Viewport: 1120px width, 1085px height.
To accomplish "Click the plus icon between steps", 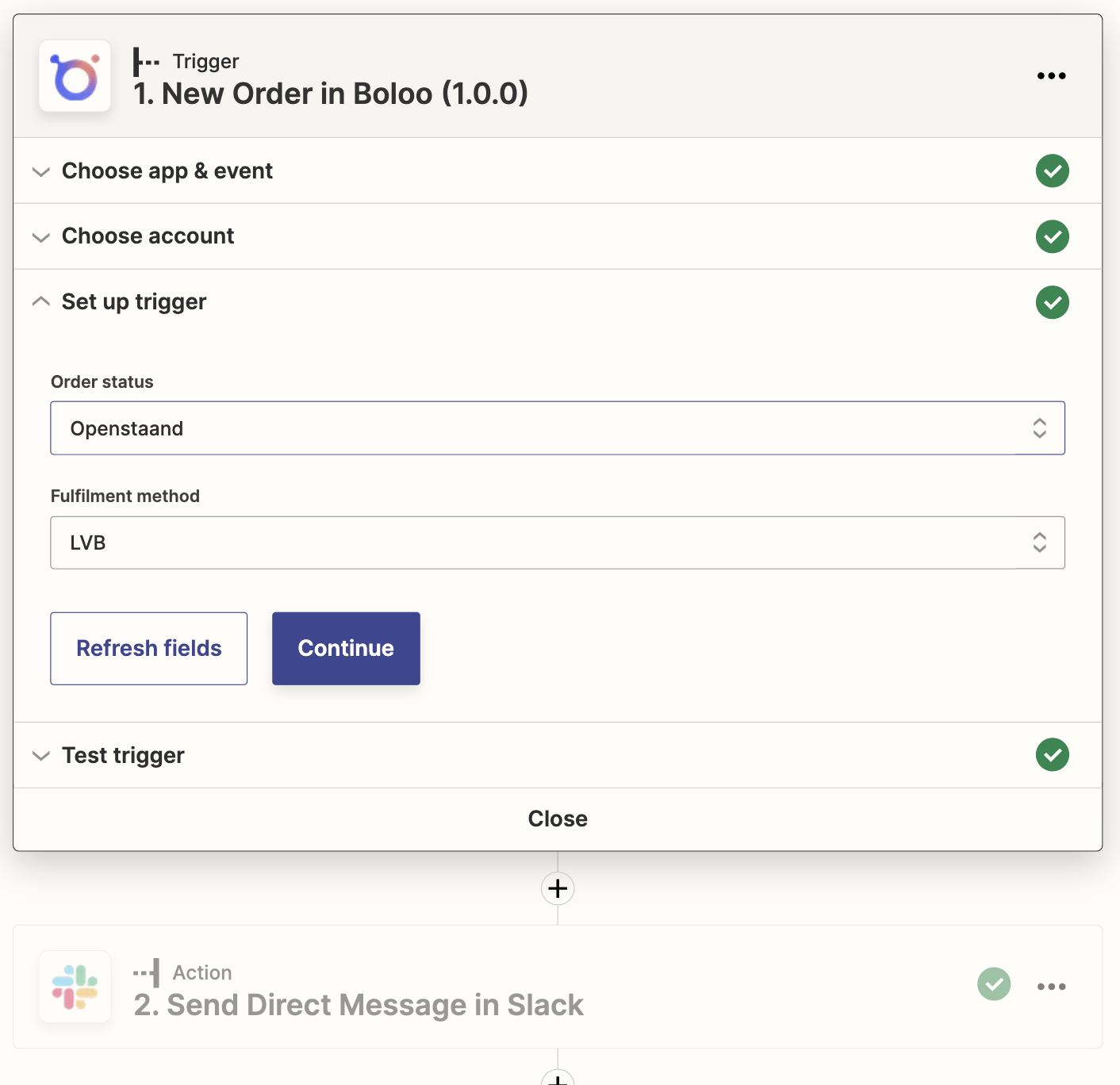I will (x=558, y=888).
